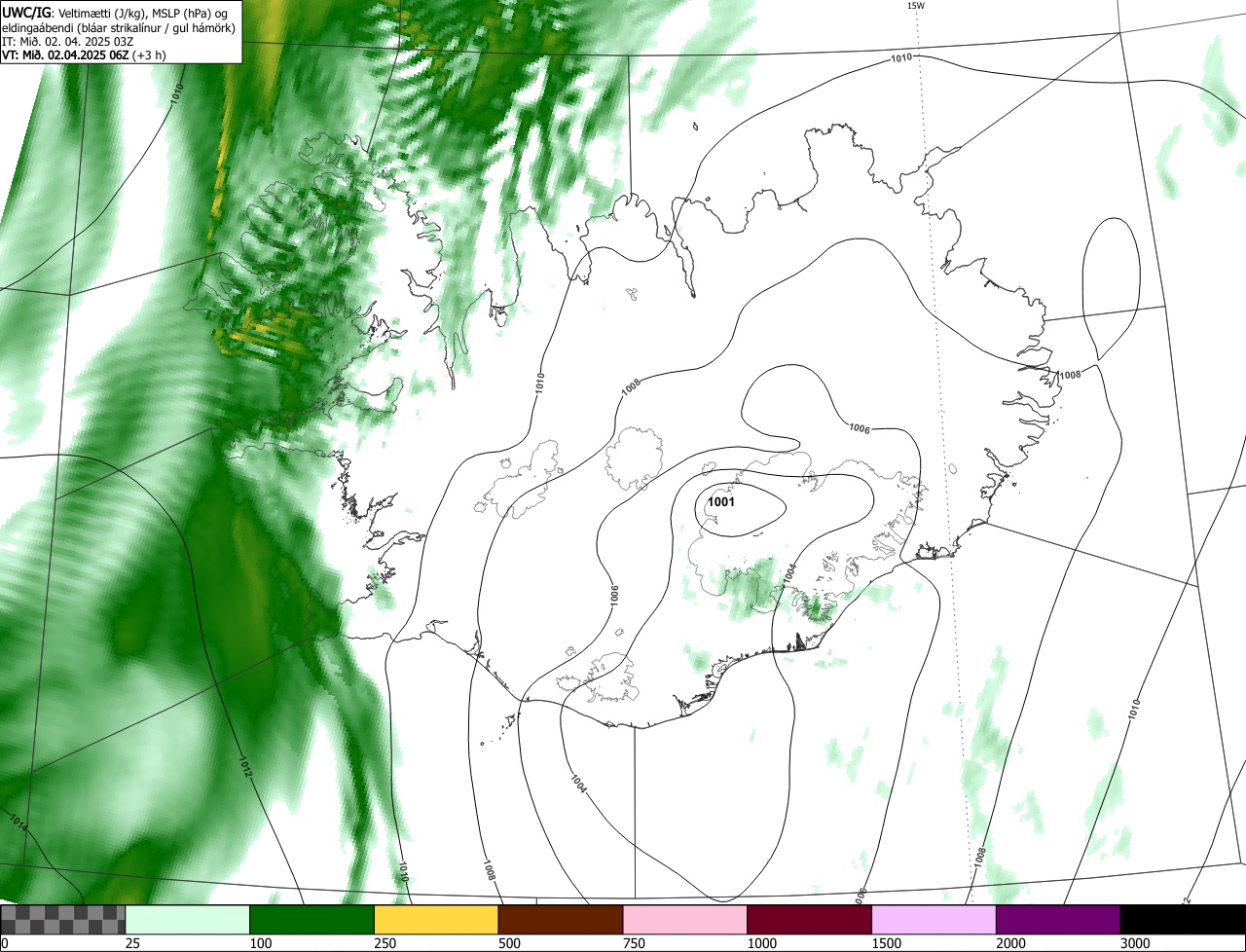1246x952 pixels.
Task: Click the legend value 25
Action: 132,943
